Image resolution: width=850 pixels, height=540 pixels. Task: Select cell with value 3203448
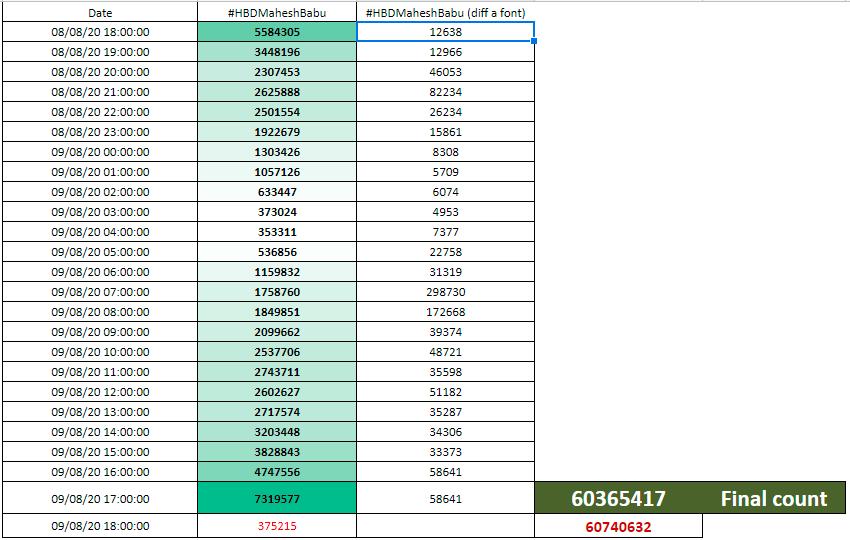click(x=277, y=432)
